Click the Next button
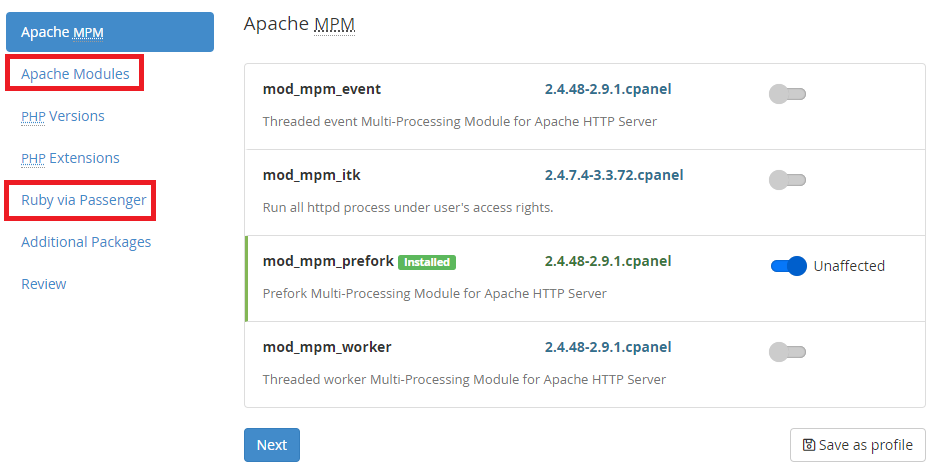 [x=272, y=445]
